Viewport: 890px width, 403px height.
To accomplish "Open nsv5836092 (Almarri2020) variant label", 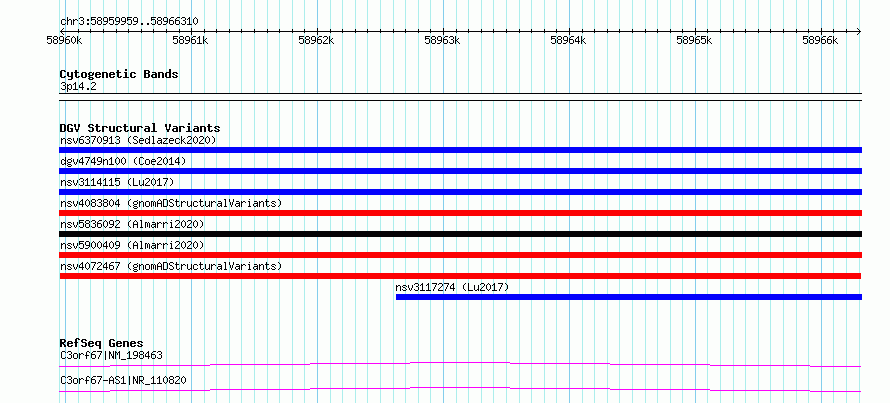I will pyautogui.click(x=132, y=224).
